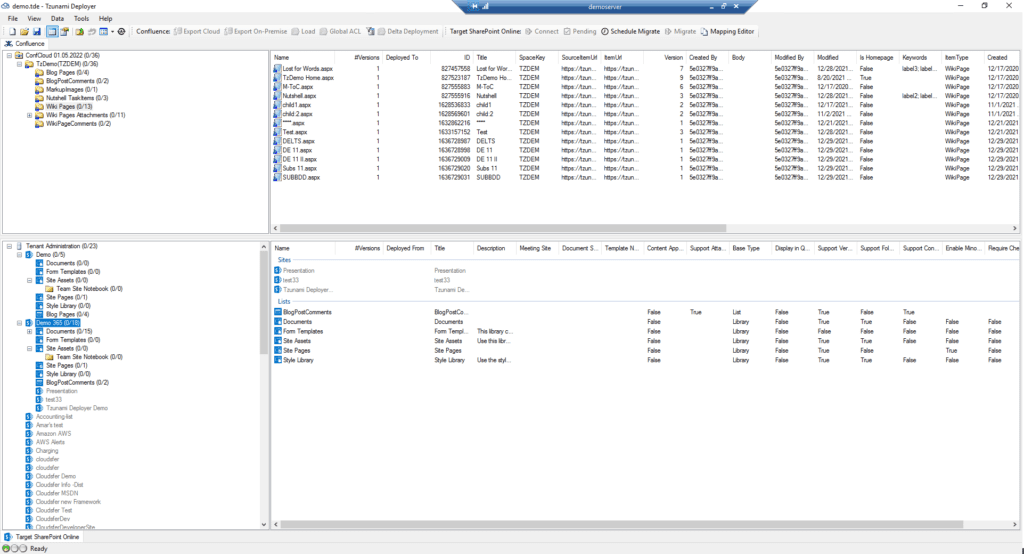Open the File menu
The width and height of the screenshot is (1024, 554).
tap(12, 18)
